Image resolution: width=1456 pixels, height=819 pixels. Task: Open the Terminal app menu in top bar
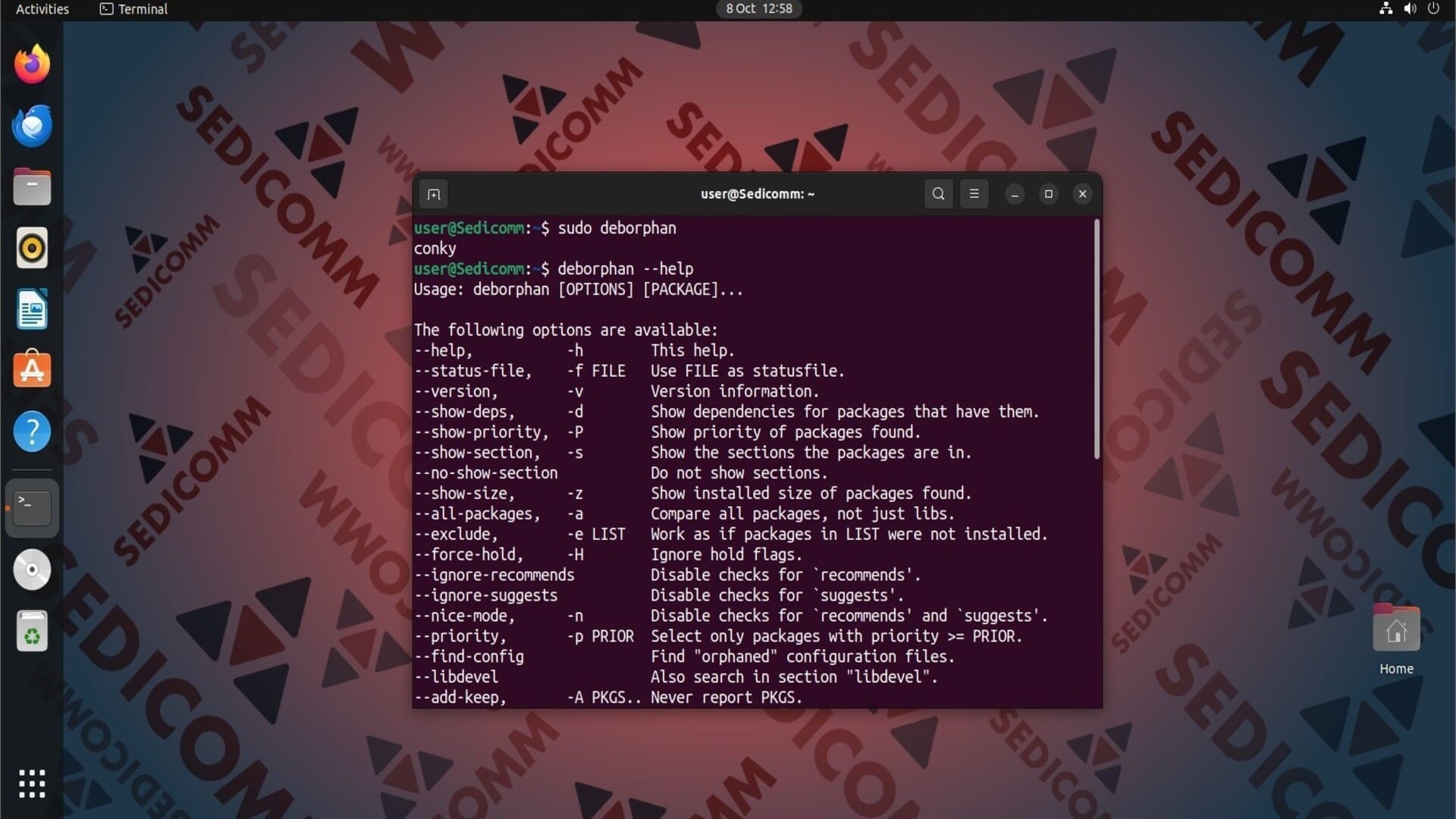pos(133,9)
